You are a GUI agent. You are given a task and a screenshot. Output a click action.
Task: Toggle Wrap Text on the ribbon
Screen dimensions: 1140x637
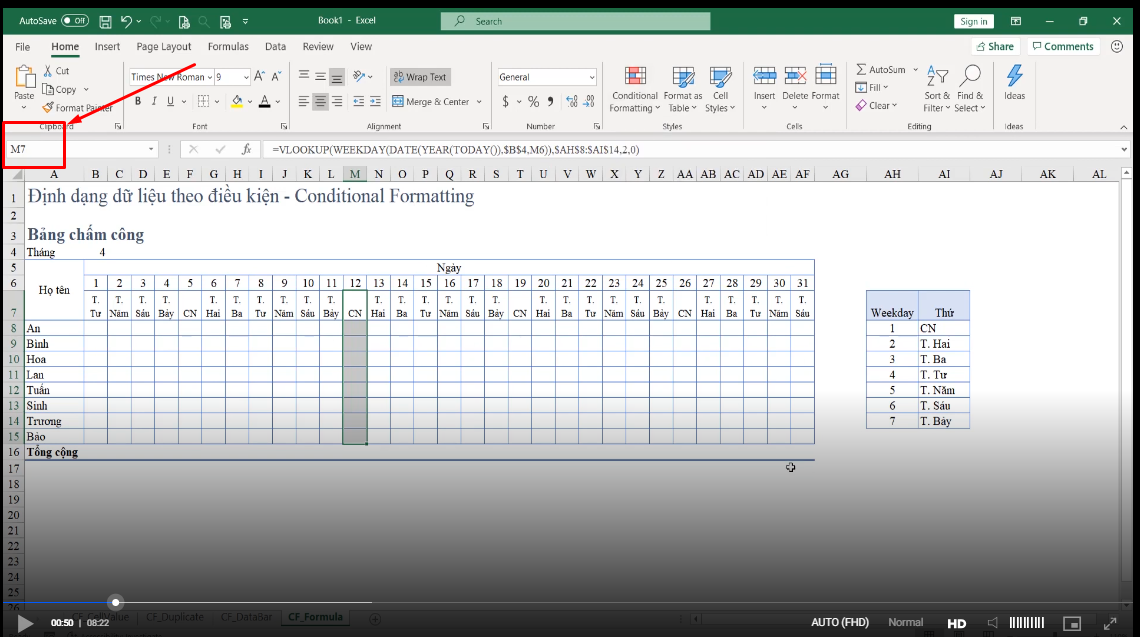point(419,77)
